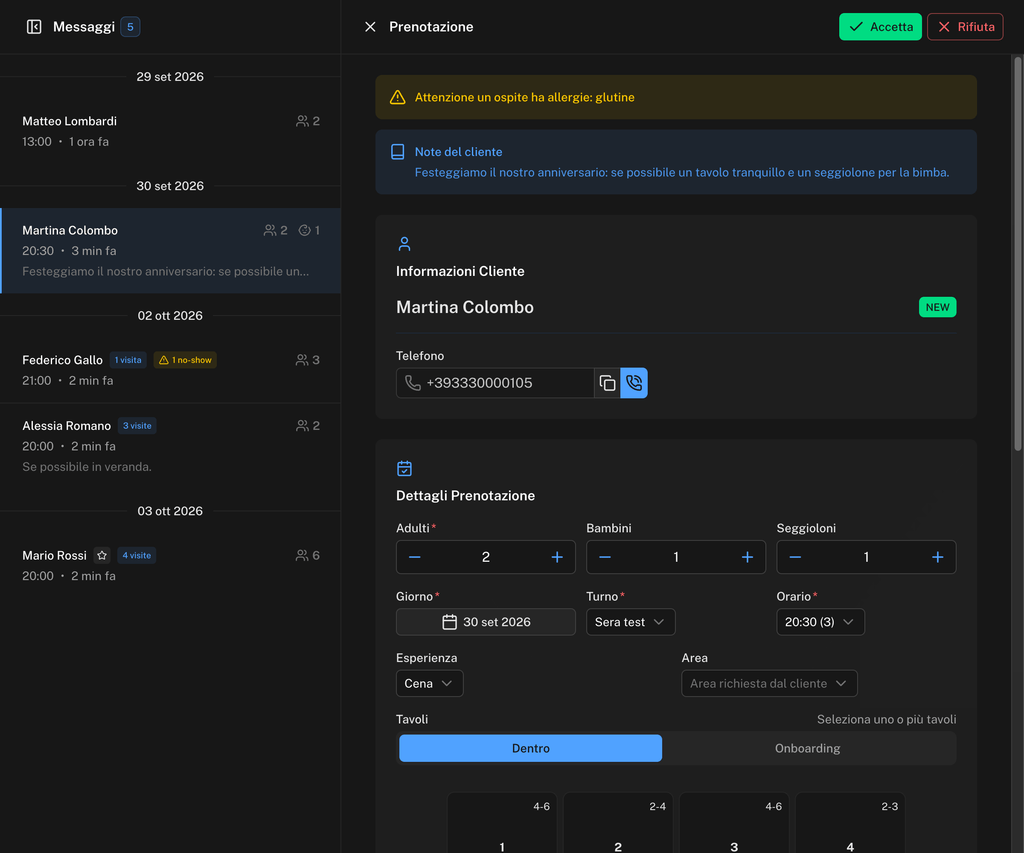Reject the reservation with Rifiuta
1024x853 pixels.
[x=965, y=27]
